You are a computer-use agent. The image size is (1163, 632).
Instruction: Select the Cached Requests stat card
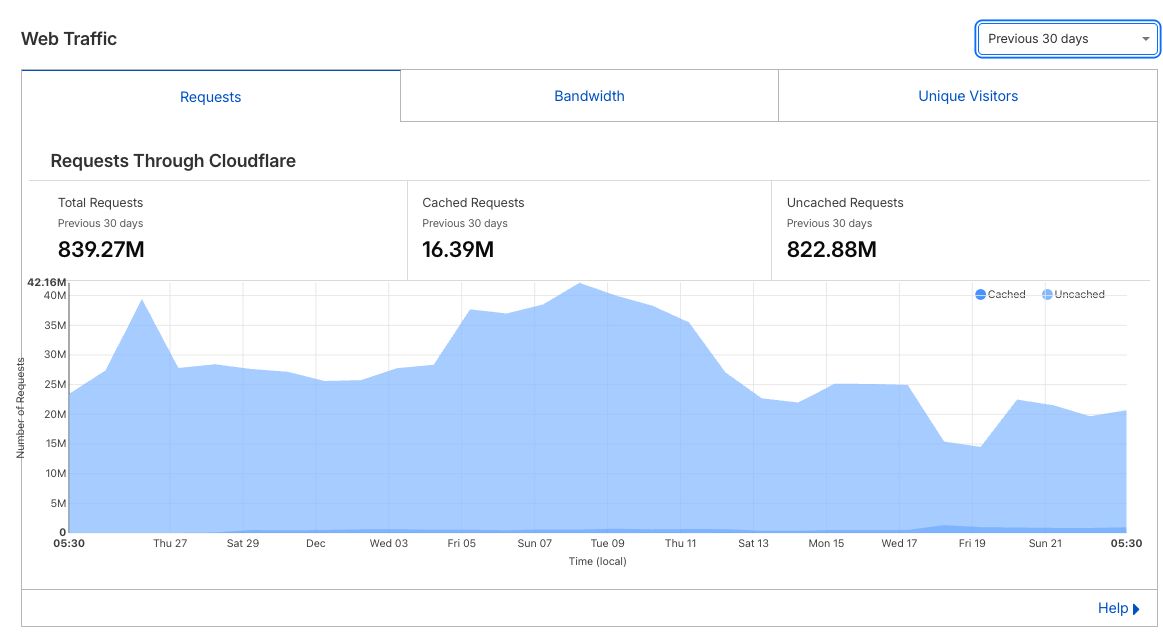[472, 226]
